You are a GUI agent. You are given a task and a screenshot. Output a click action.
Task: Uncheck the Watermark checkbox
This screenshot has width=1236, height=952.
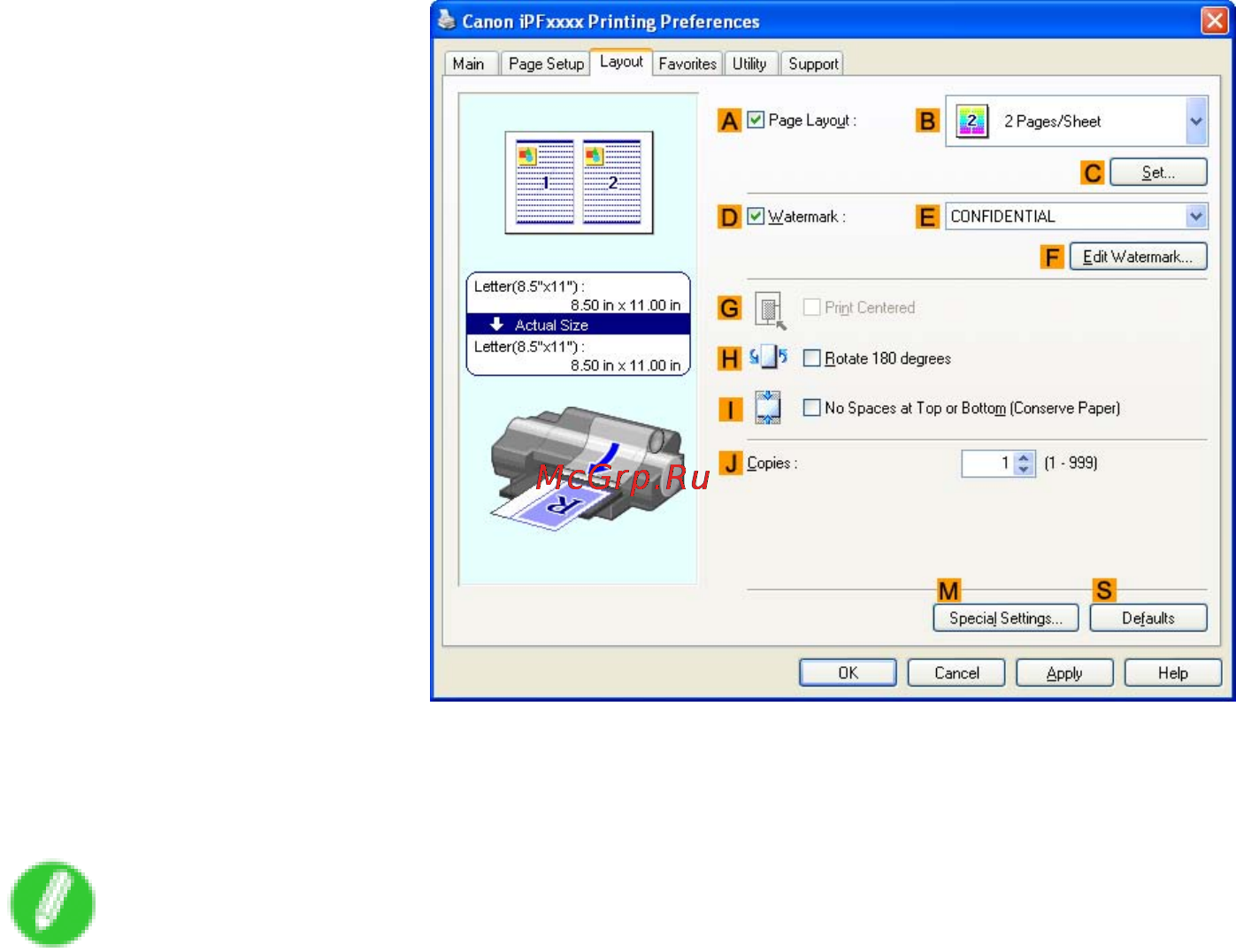pos(756,216)
